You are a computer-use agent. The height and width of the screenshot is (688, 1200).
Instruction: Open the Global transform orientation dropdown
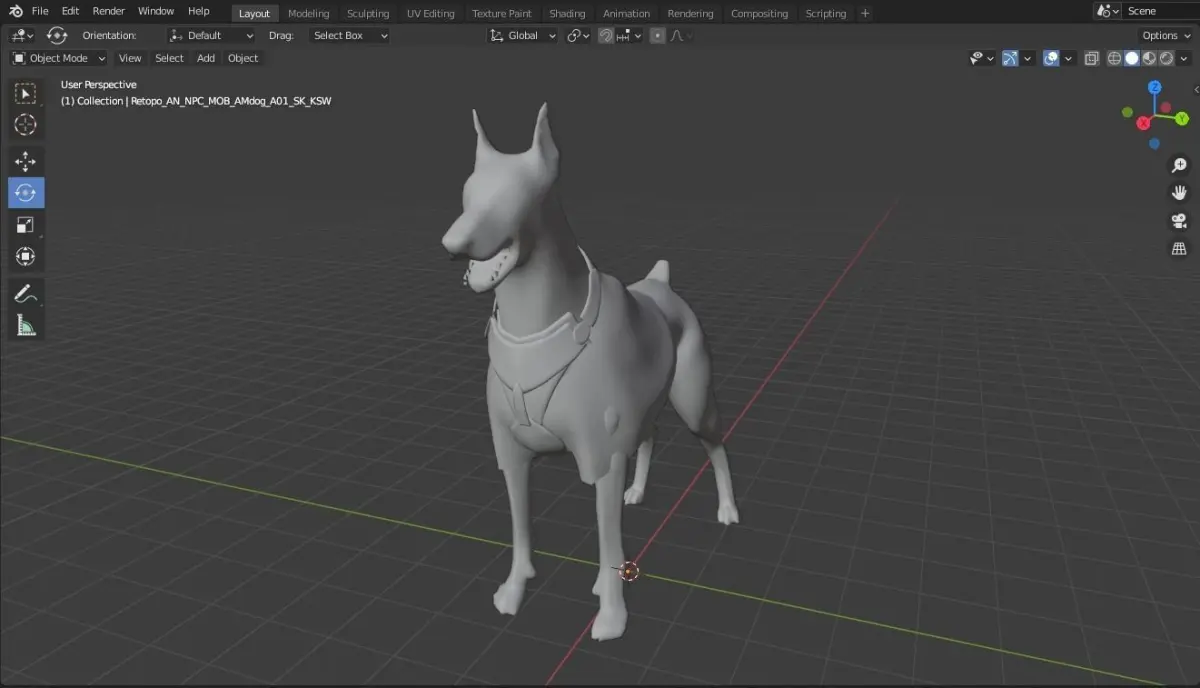pyautogui.click(x=522, y=35)
